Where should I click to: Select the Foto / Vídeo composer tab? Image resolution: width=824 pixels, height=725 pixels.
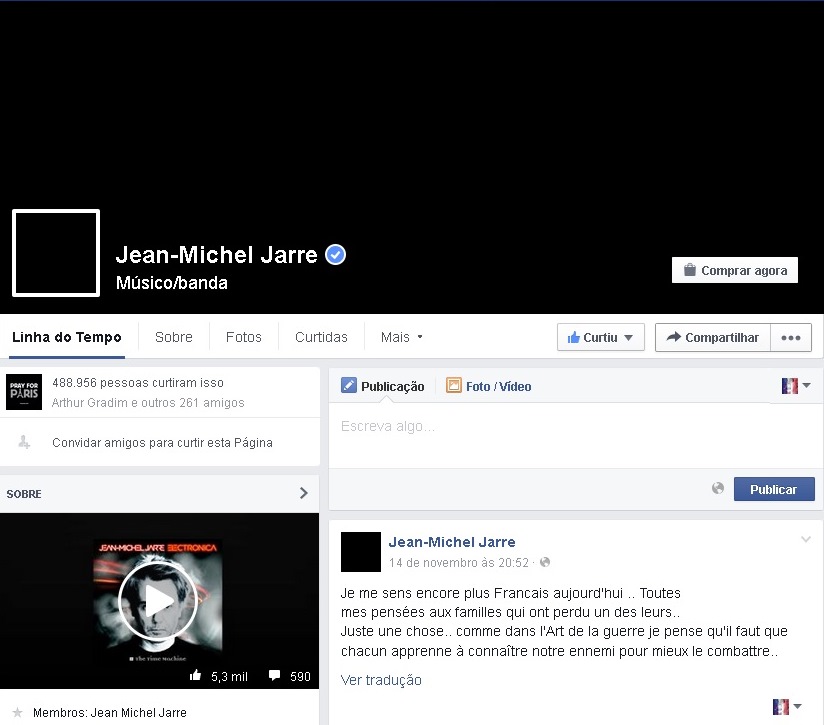coord(489,386)
